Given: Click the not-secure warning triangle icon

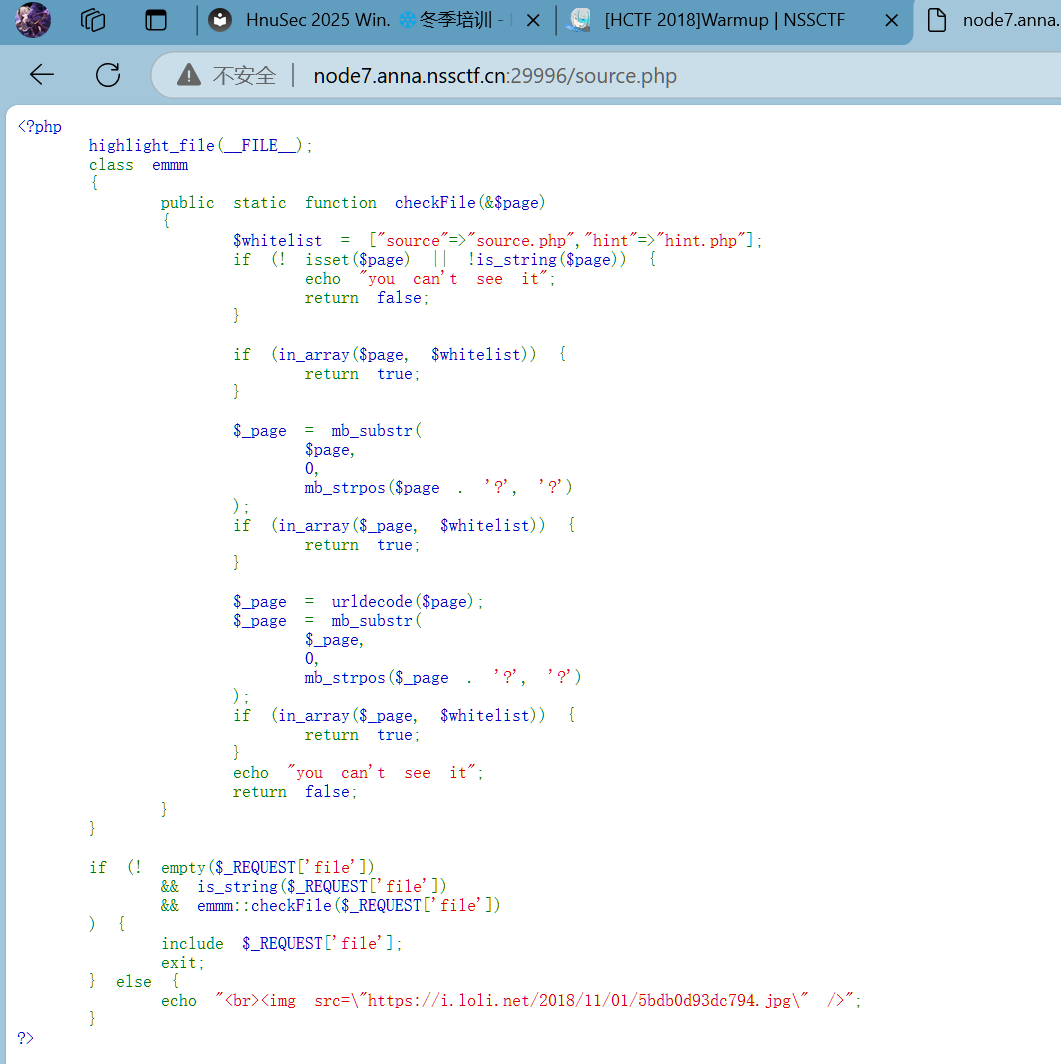Looking at the screenshot, I should click(x=188, y=76).
